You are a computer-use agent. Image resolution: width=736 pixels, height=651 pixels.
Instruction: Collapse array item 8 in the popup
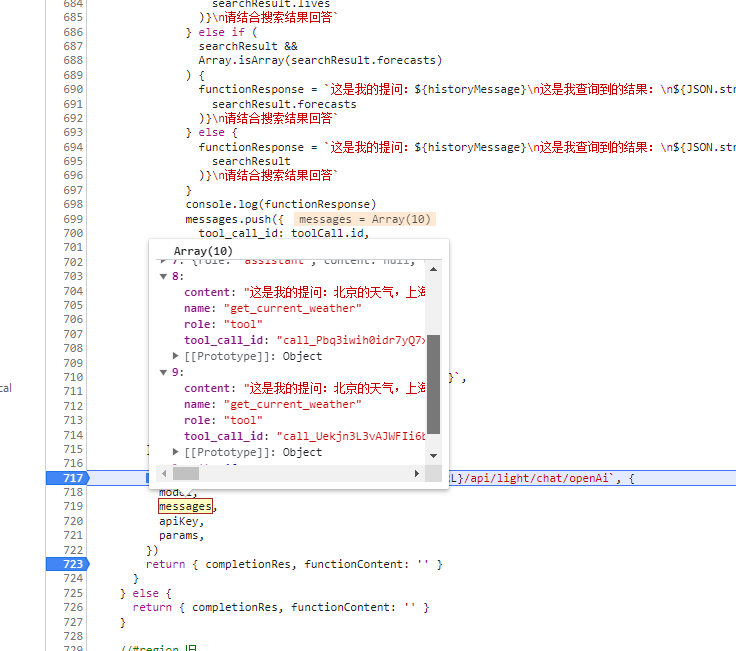(163, 276)
